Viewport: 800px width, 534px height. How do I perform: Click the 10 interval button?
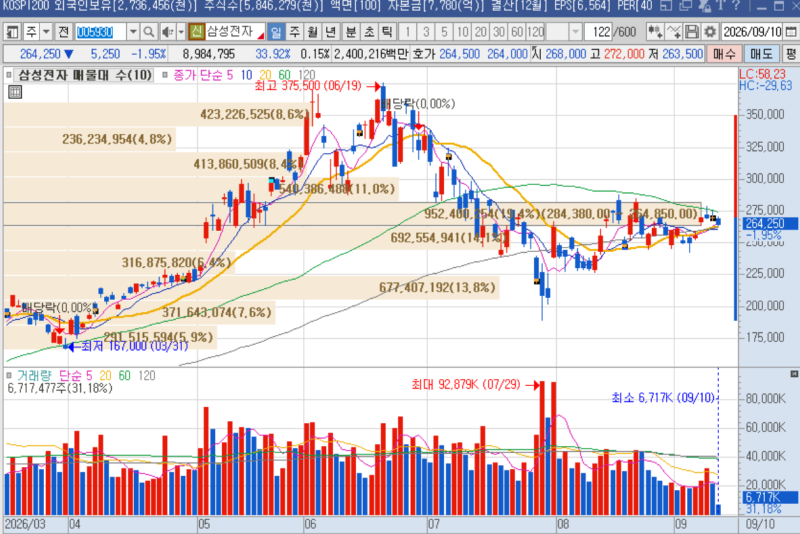(462, 32)
